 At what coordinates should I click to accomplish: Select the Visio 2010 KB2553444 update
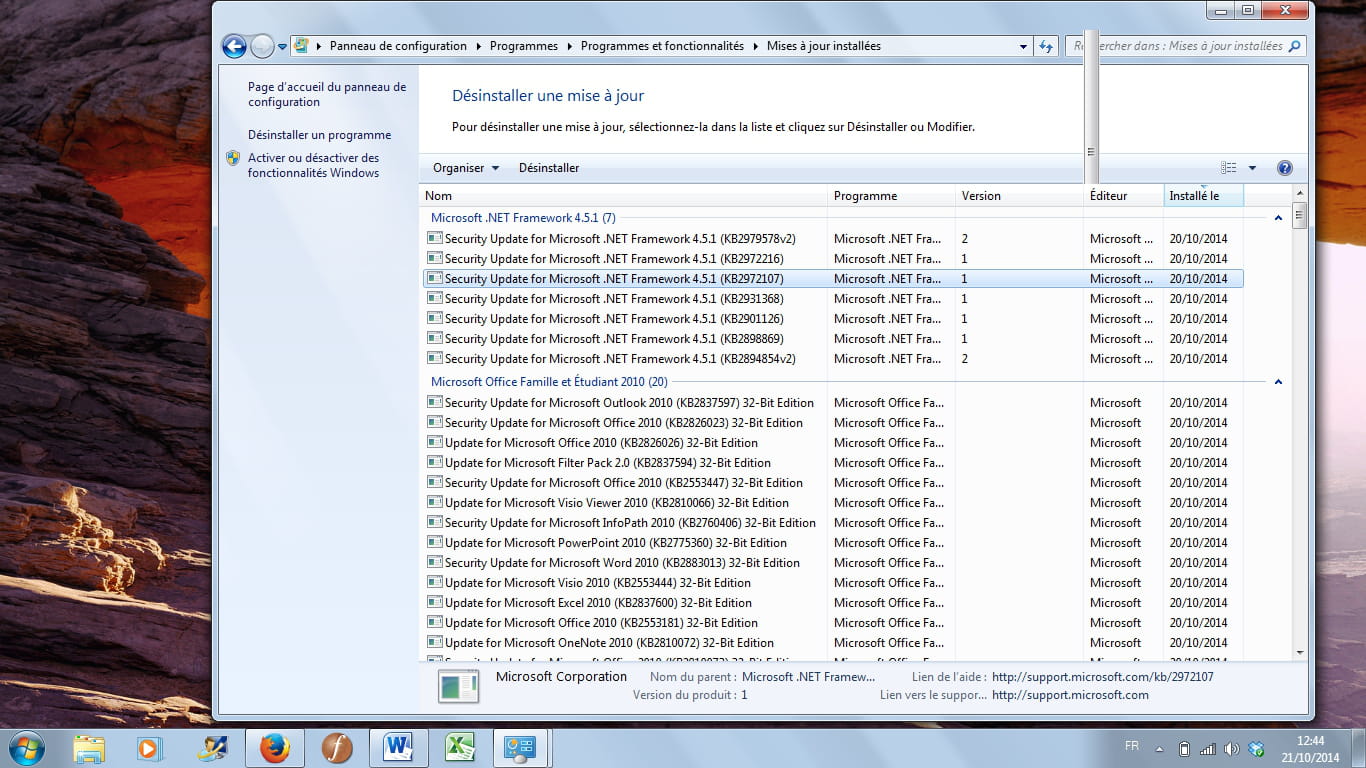coord(833,582)
